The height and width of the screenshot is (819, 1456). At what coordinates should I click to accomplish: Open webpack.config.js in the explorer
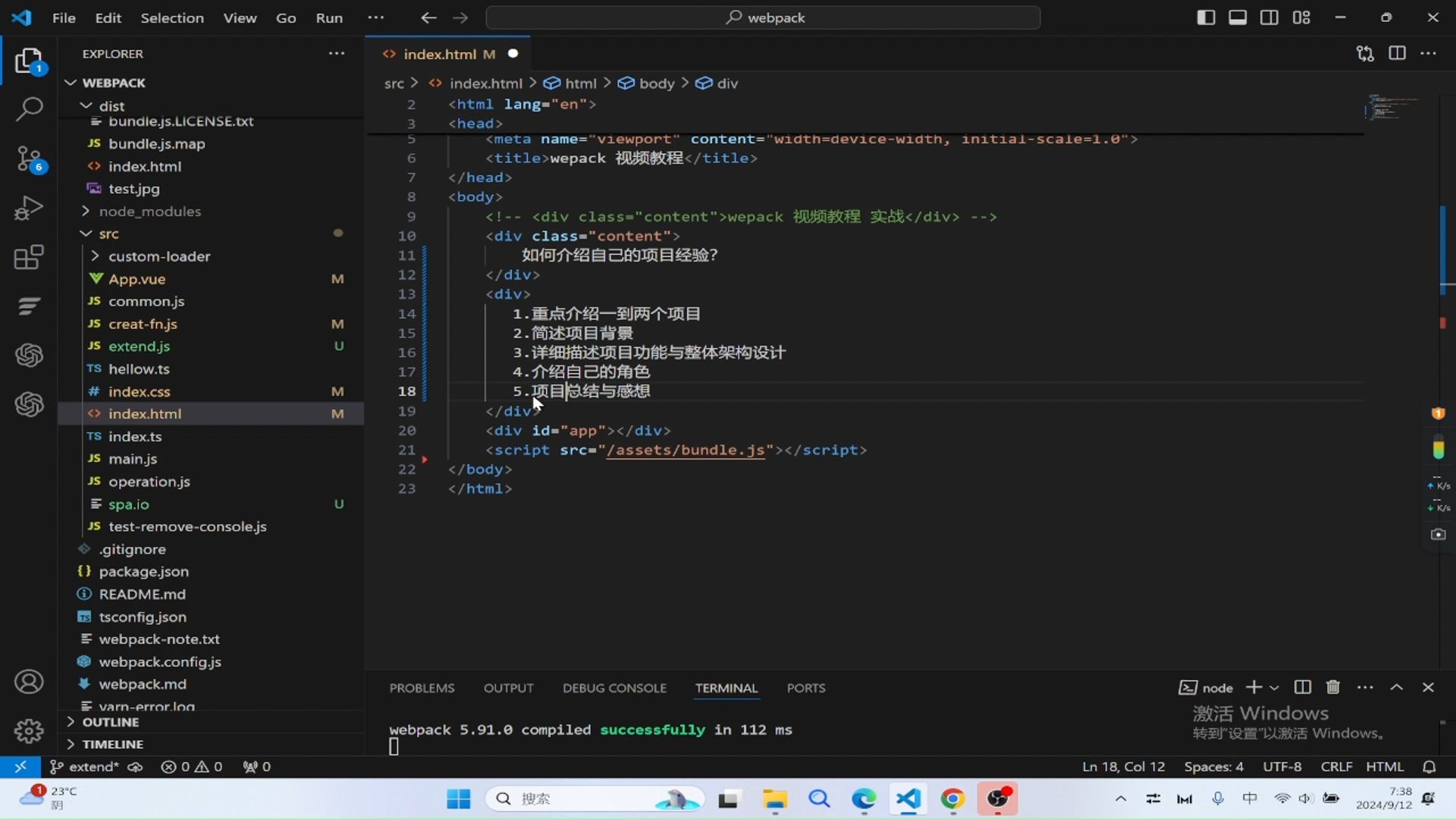pyautogui.click(x=160, y=662)
